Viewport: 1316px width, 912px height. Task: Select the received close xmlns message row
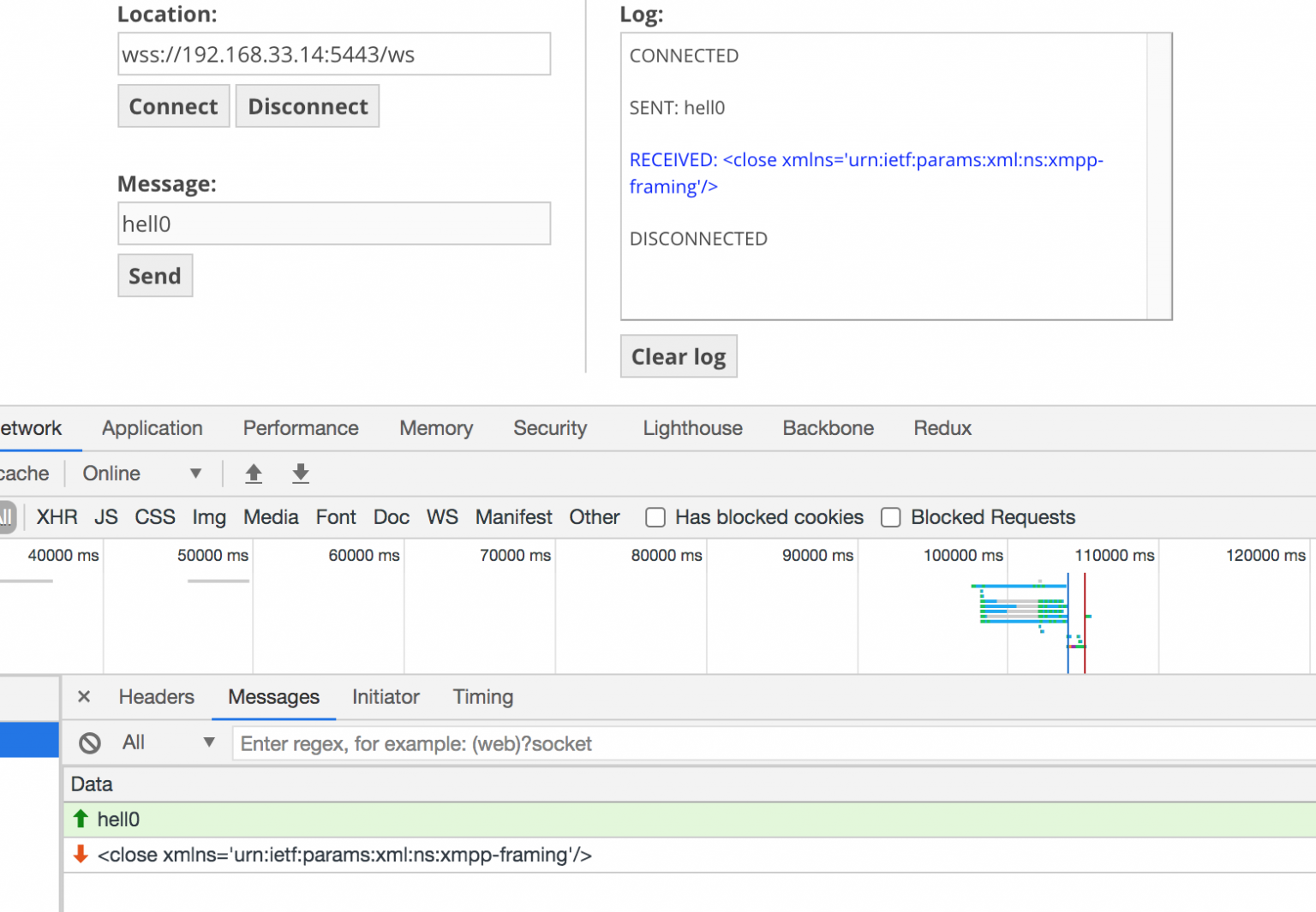pyautogui.click(x=343, y=855)
